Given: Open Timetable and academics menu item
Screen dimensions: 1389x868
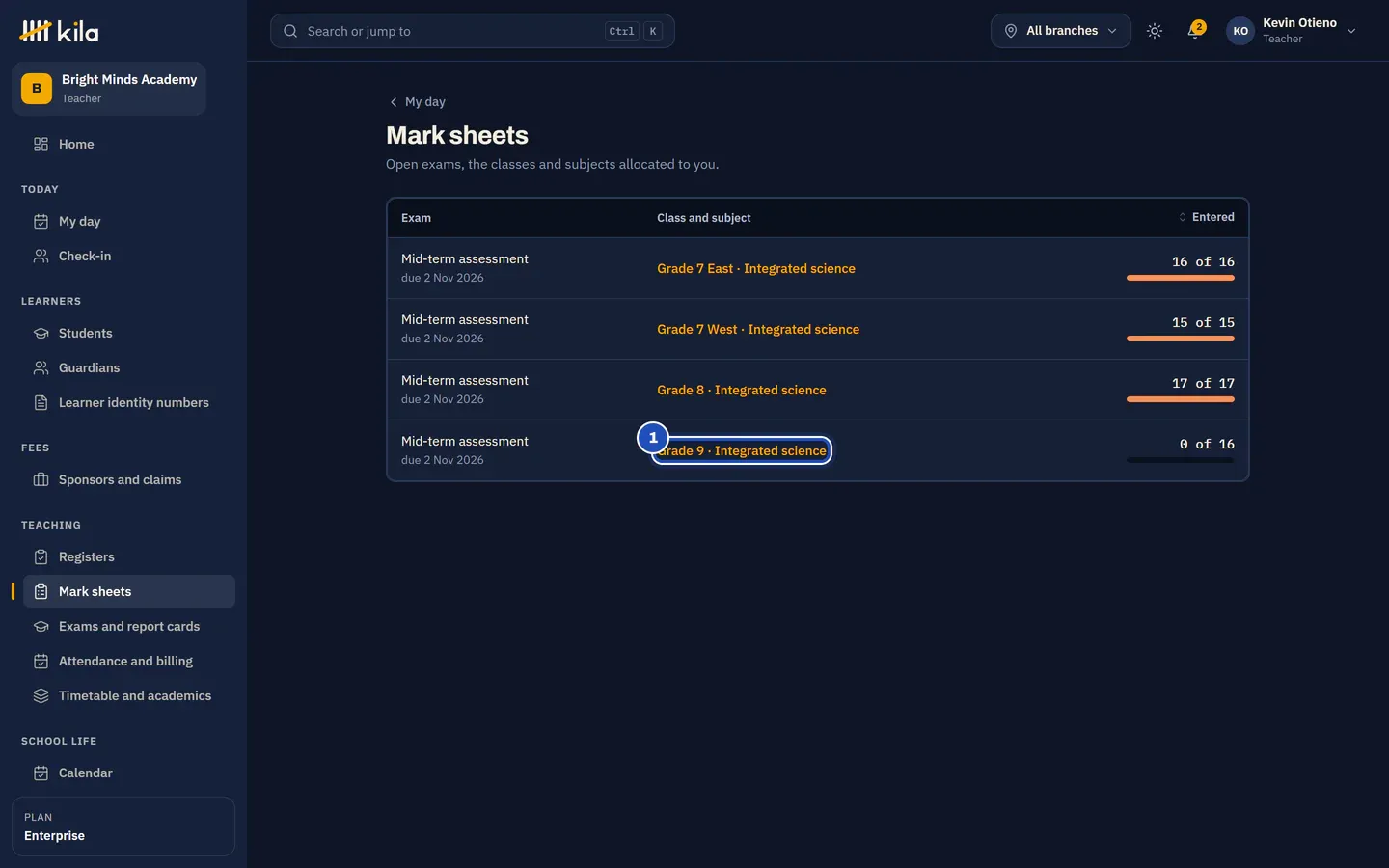Looking at the screenshot, I should pos(129,695).
